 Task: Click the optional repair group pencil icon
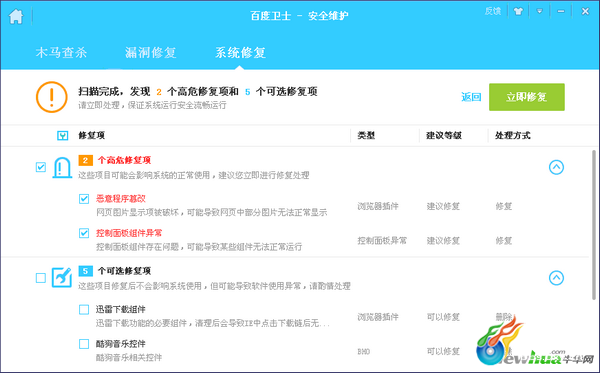(x=62, y=278)
